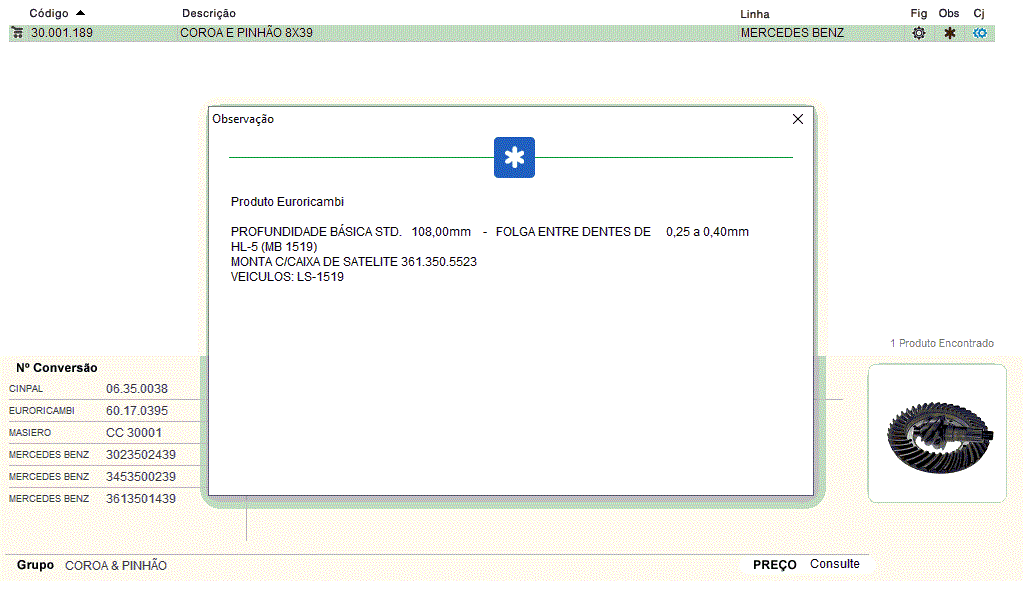Select Mercedes Benz conversion number 3023502439
Image resolution: width=1029 pixels, height=590 pixels.
(x=141, y=455)
